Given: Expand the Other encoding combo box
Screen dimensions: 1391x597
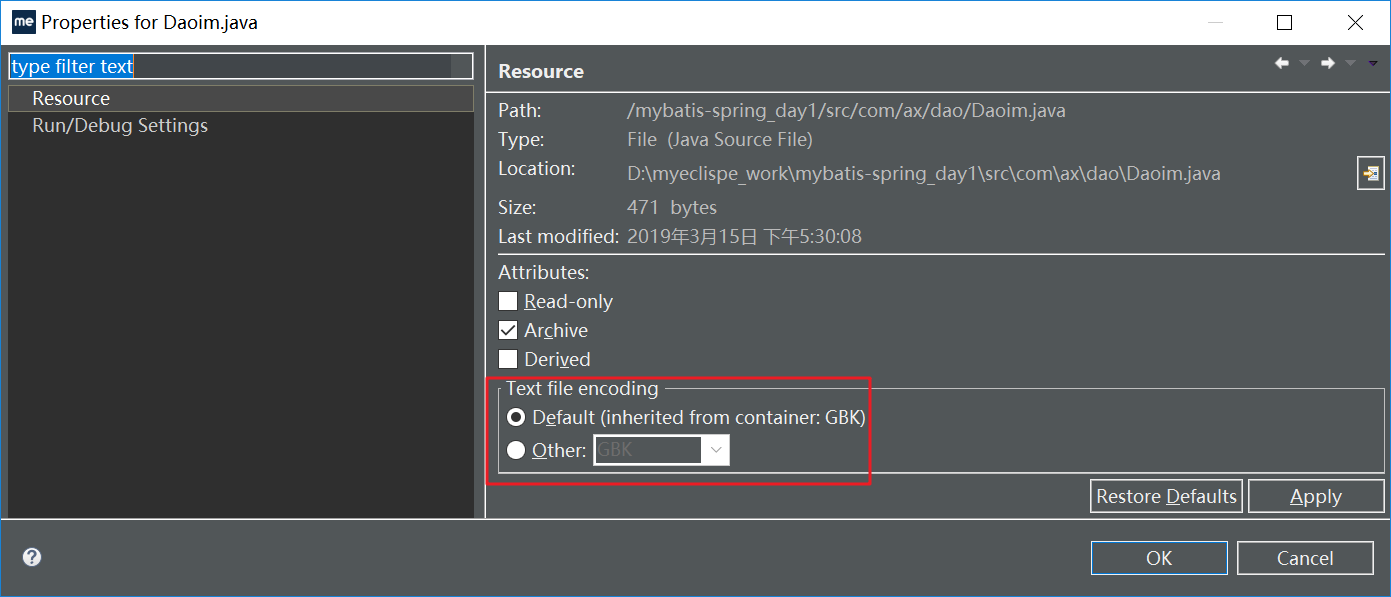Looking at the screenshot, I should (x=716, y=450).
